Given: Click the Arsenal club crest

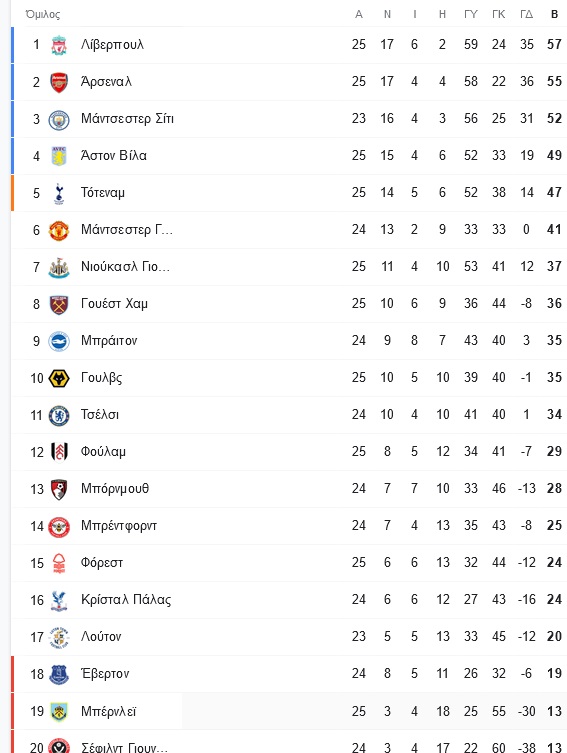Looking at the screenshot, I should tap(59, 82).
